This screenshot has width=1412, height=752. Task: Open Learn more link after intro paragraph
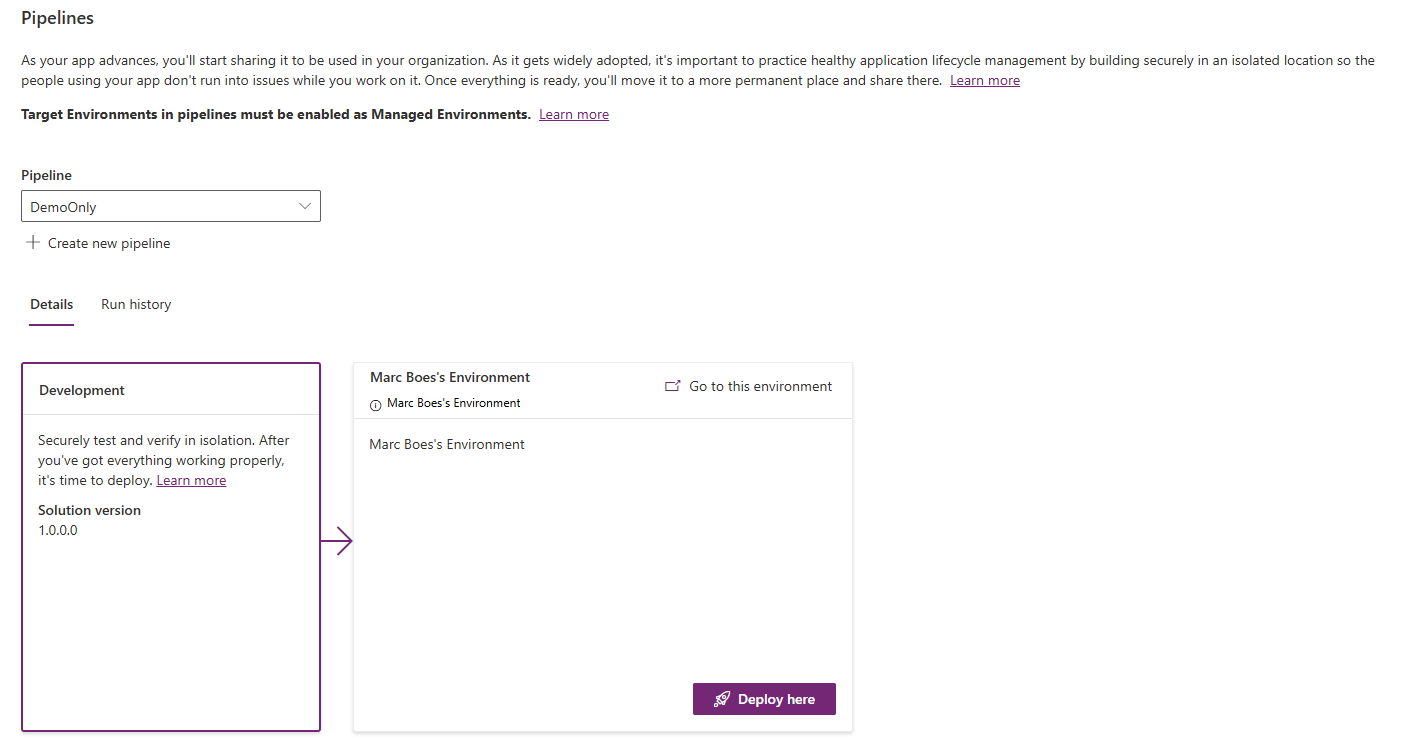pos(985,80)
